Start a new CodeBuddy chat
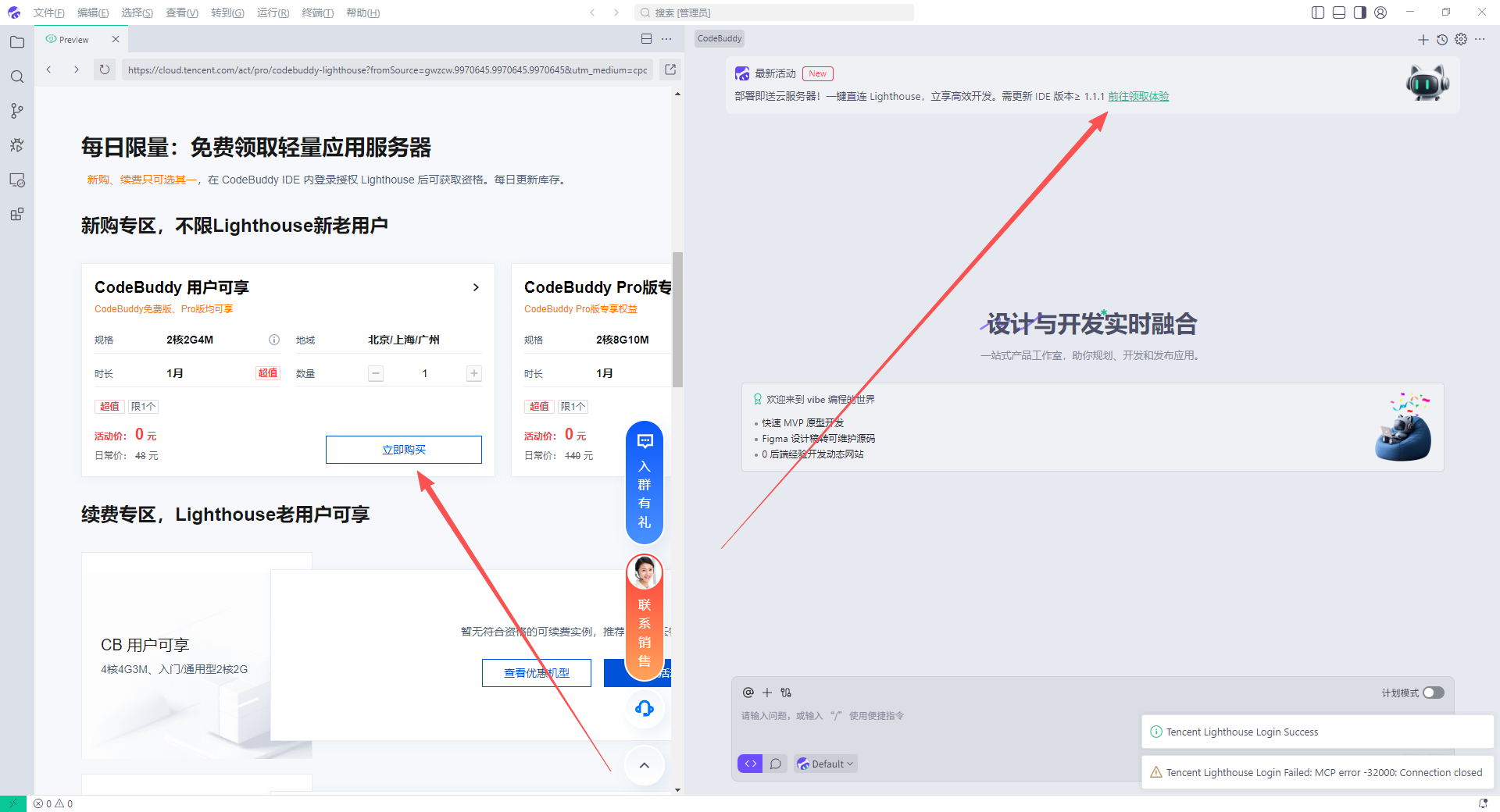The image size is (1500, 812). [x=1423, y=39]
